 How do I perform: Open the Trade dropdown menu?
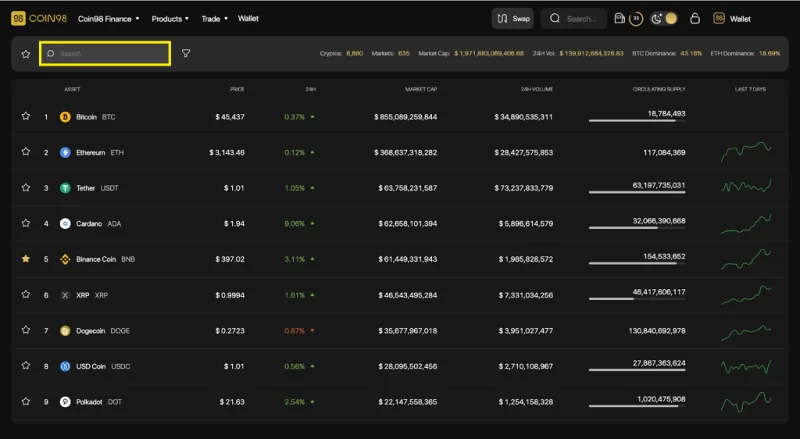pyautogui.click(x=214, y=19)
